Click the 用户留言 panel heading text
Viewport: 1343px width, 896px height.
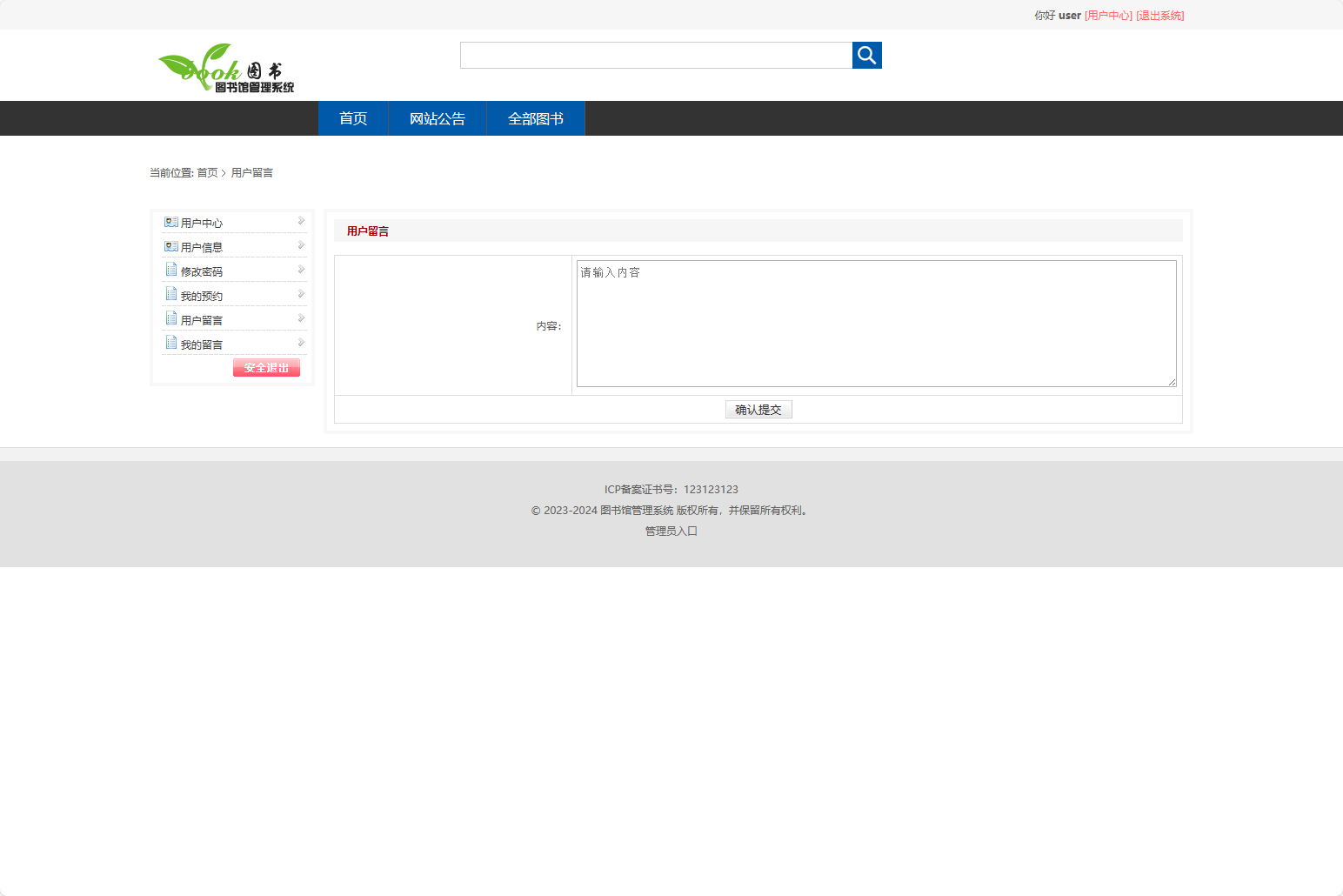point(368,231)
